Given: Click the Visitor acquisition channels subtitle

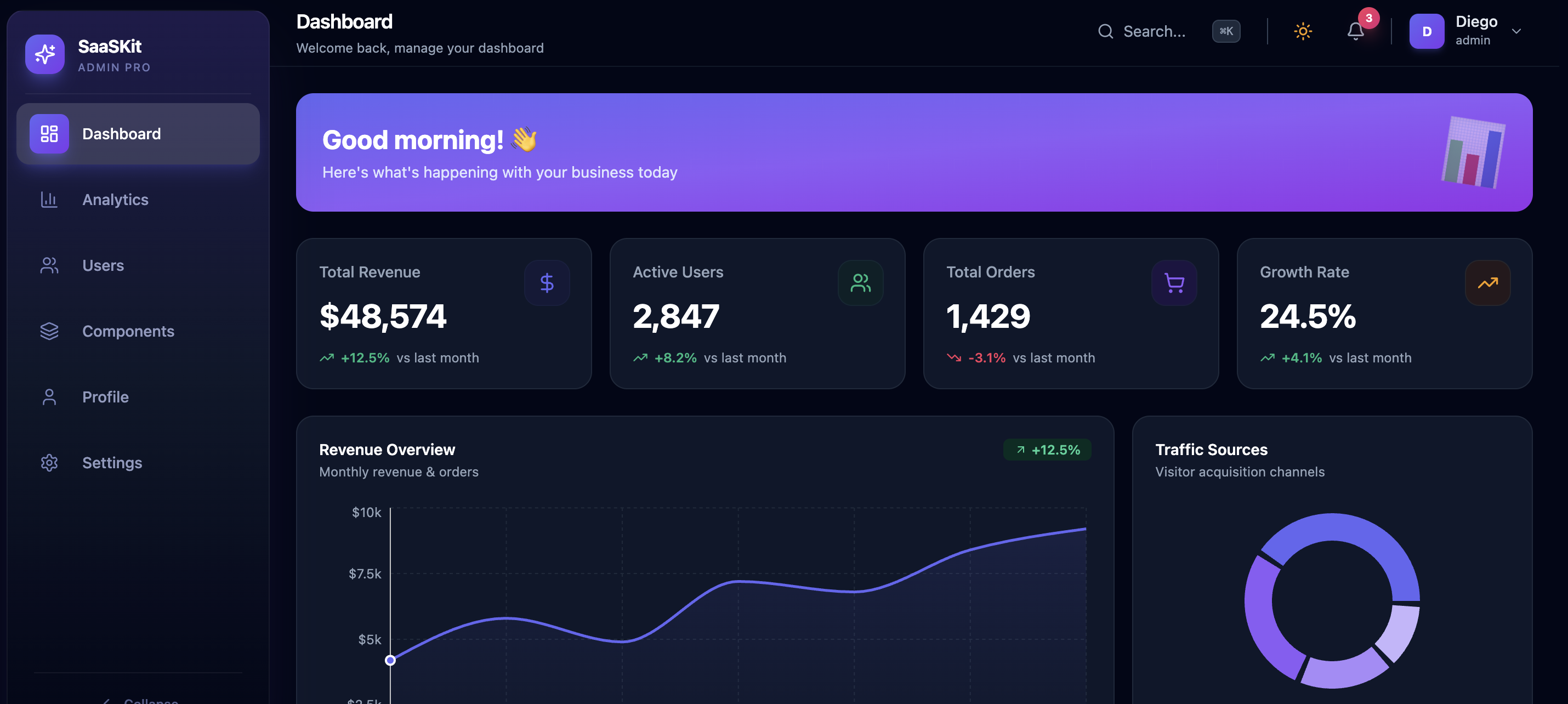Looking at the screenshot, I should tap(1239, 472).
